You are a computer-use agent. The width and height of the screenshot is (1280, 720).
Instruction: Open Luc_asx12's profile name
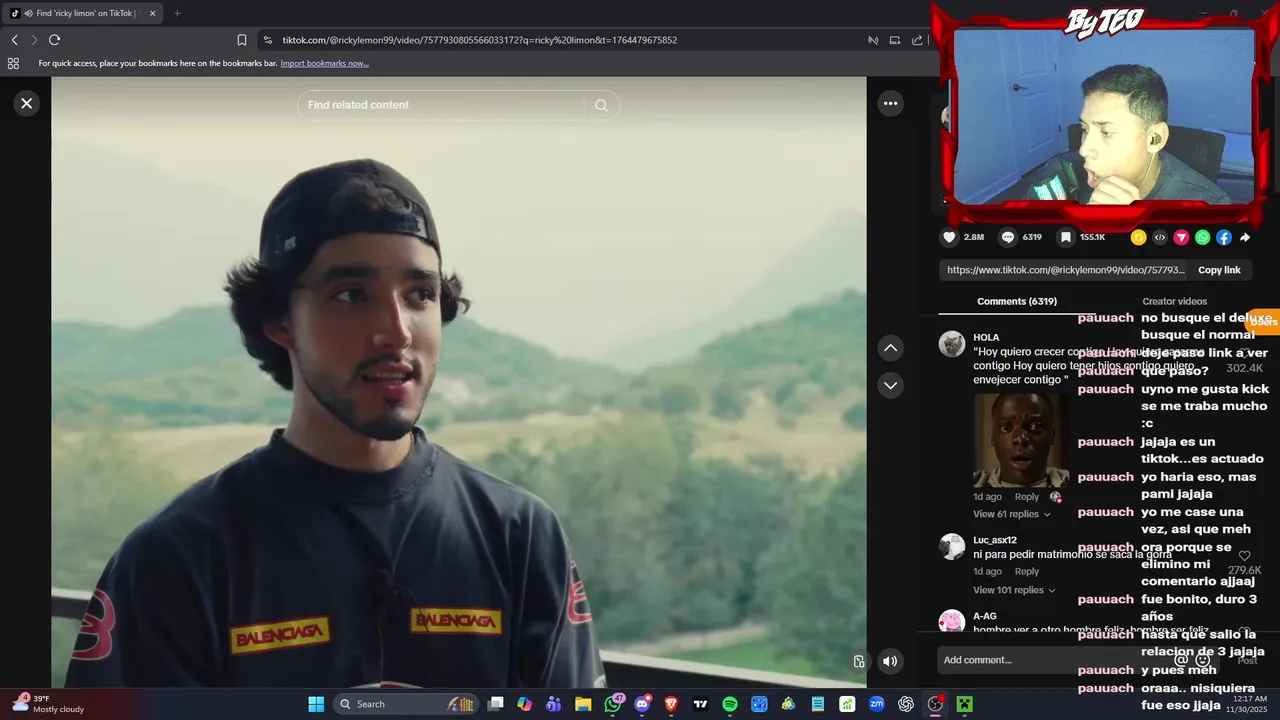tap(995, 540)
